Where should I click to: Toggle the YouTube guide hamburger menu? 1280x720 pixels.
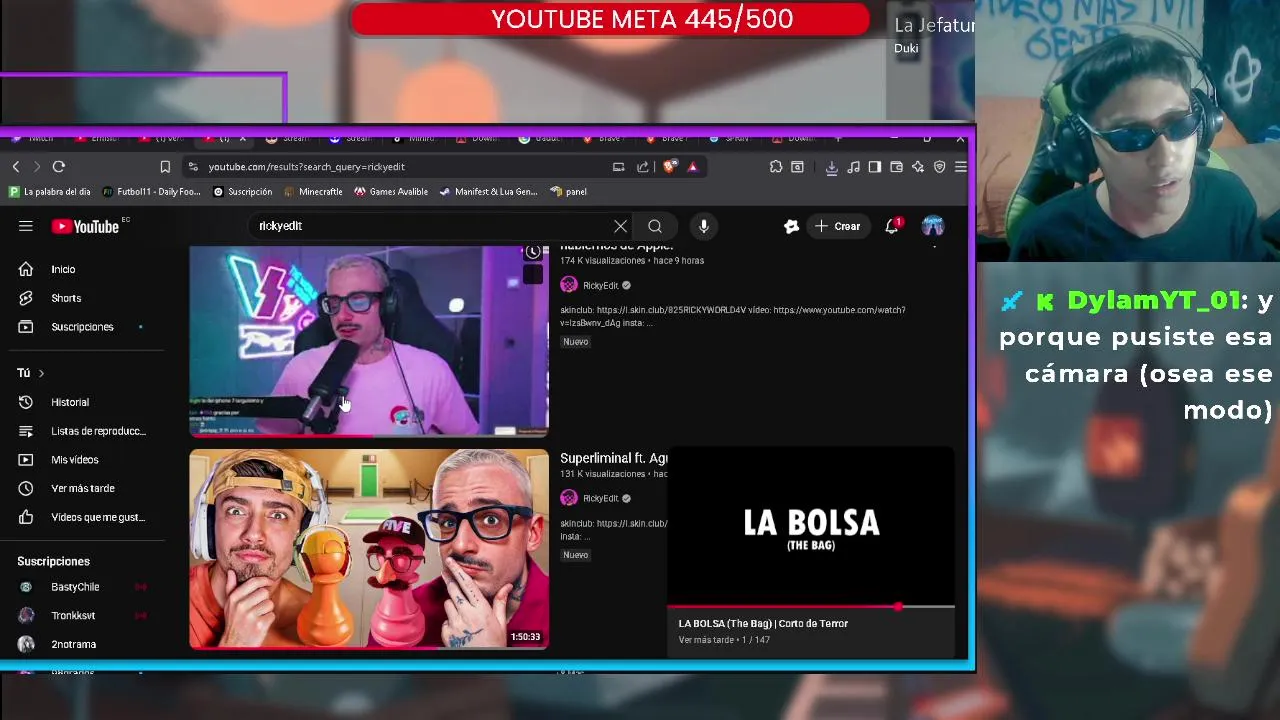[x=26, y=226]
